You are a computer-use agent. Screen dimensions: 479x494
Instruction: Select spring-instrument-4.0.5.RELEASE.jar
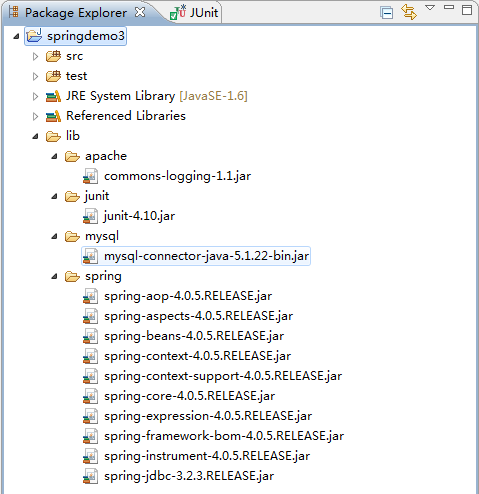point(207,456)
